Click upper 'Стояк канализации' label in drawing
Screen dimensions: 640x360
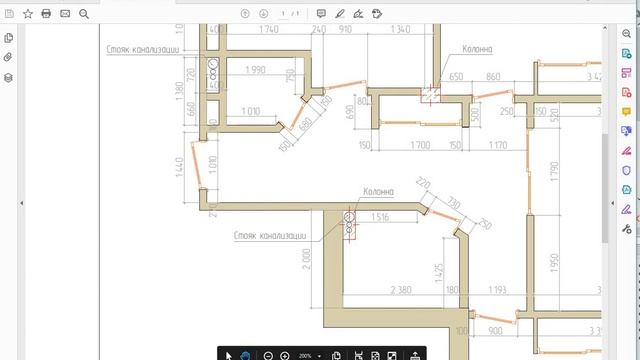143,49
